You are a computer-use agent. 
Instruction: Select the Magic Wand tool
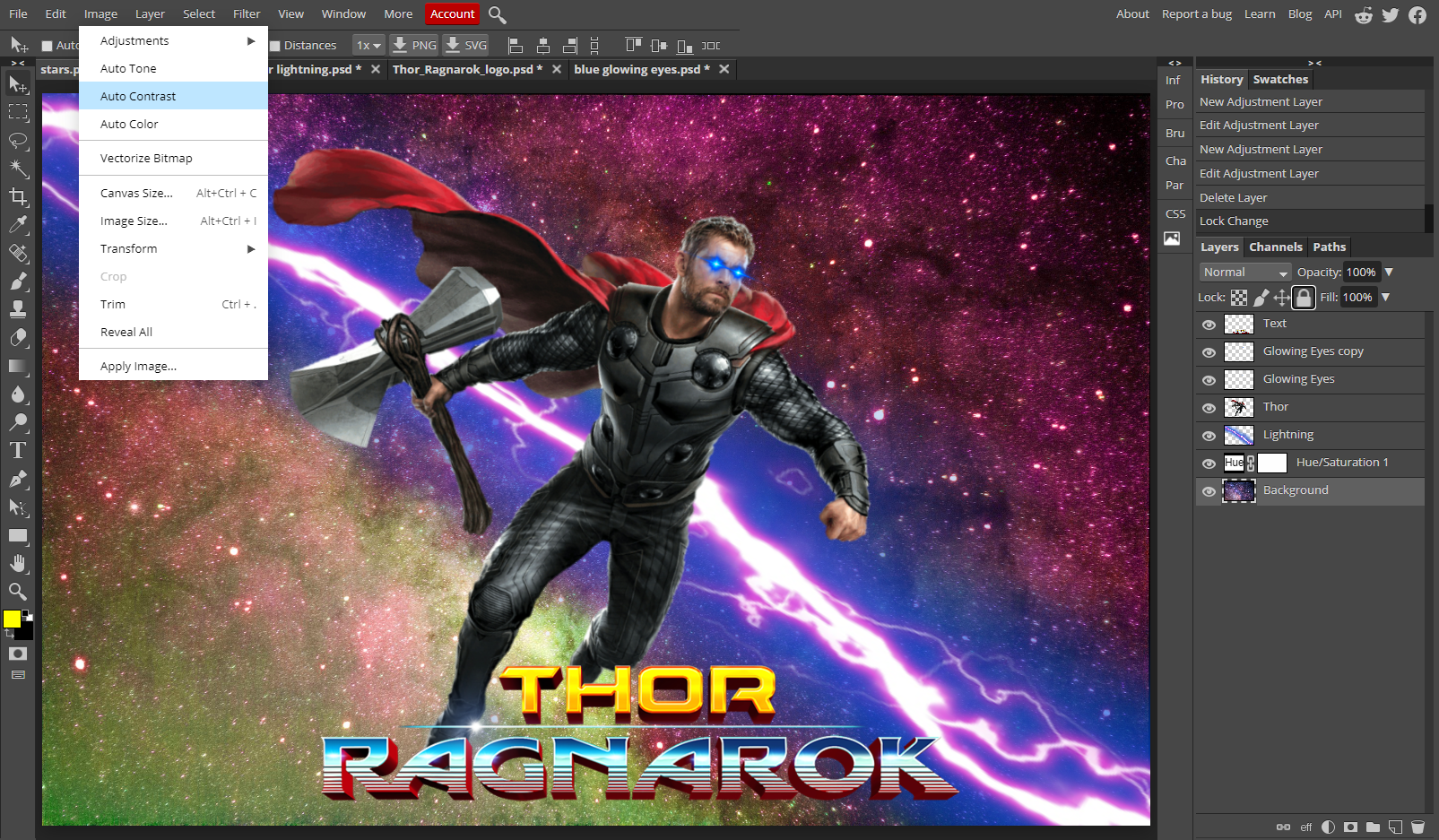pyautogui.click(x=18, y=169)
